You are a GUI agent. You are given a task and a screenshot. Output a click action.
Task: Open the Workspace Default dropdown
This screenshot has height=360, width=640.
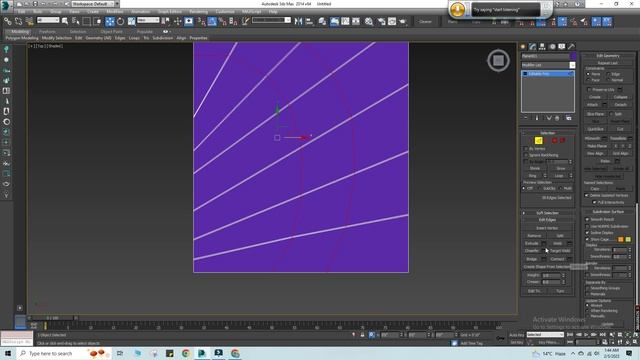[x=93, y=4]
